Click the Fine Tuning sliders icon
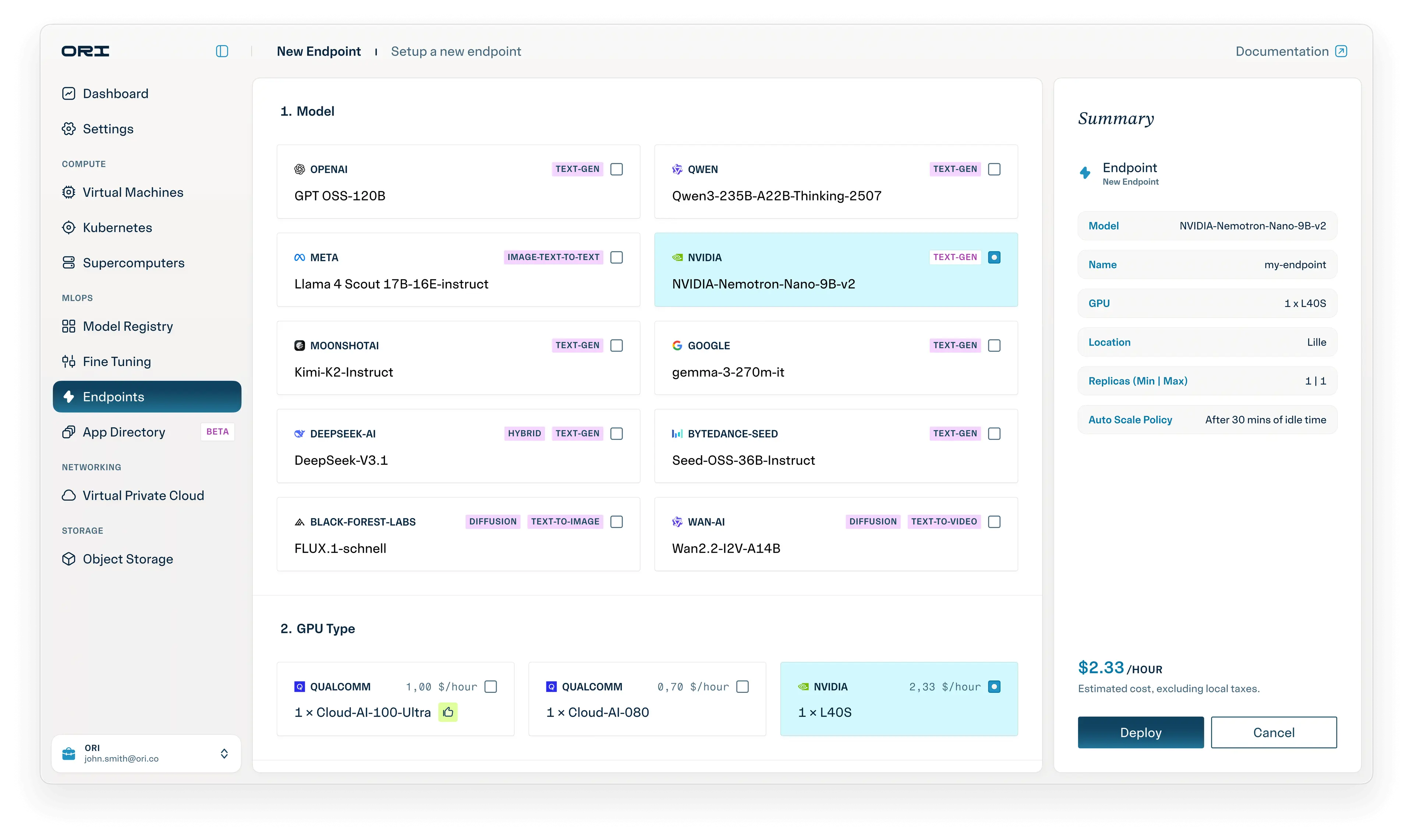This screenshot has width=1413, height=840. [68, 362]
